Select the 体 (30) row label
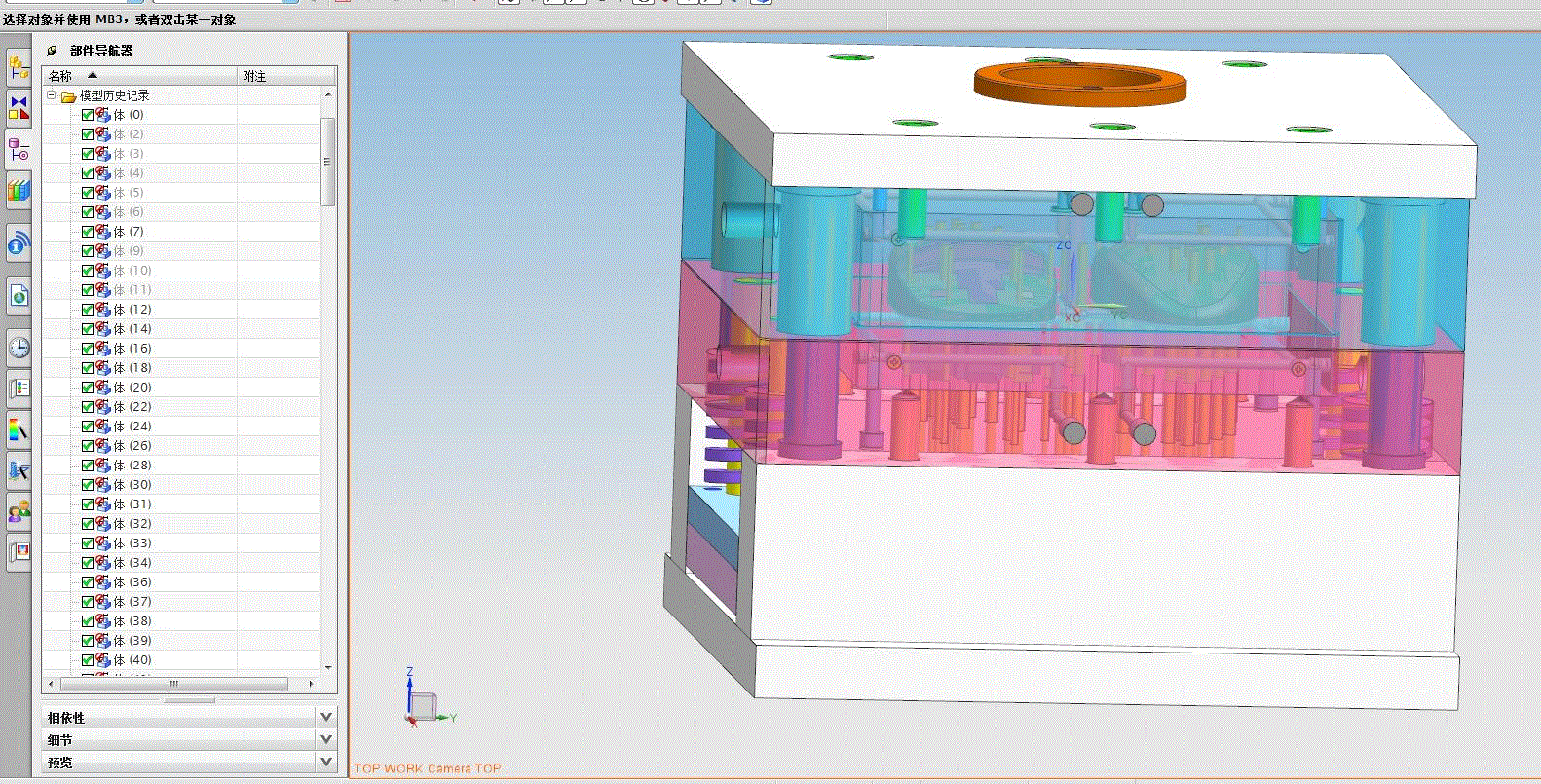Viewport: 1541px width, 784px height. [132, 485]
